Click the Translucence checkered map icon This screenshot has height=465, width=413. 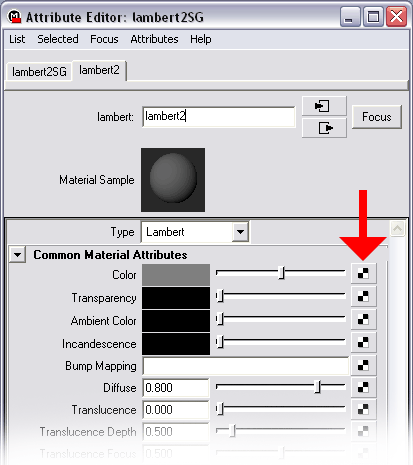pyautogui.click(x=363, y=409)
